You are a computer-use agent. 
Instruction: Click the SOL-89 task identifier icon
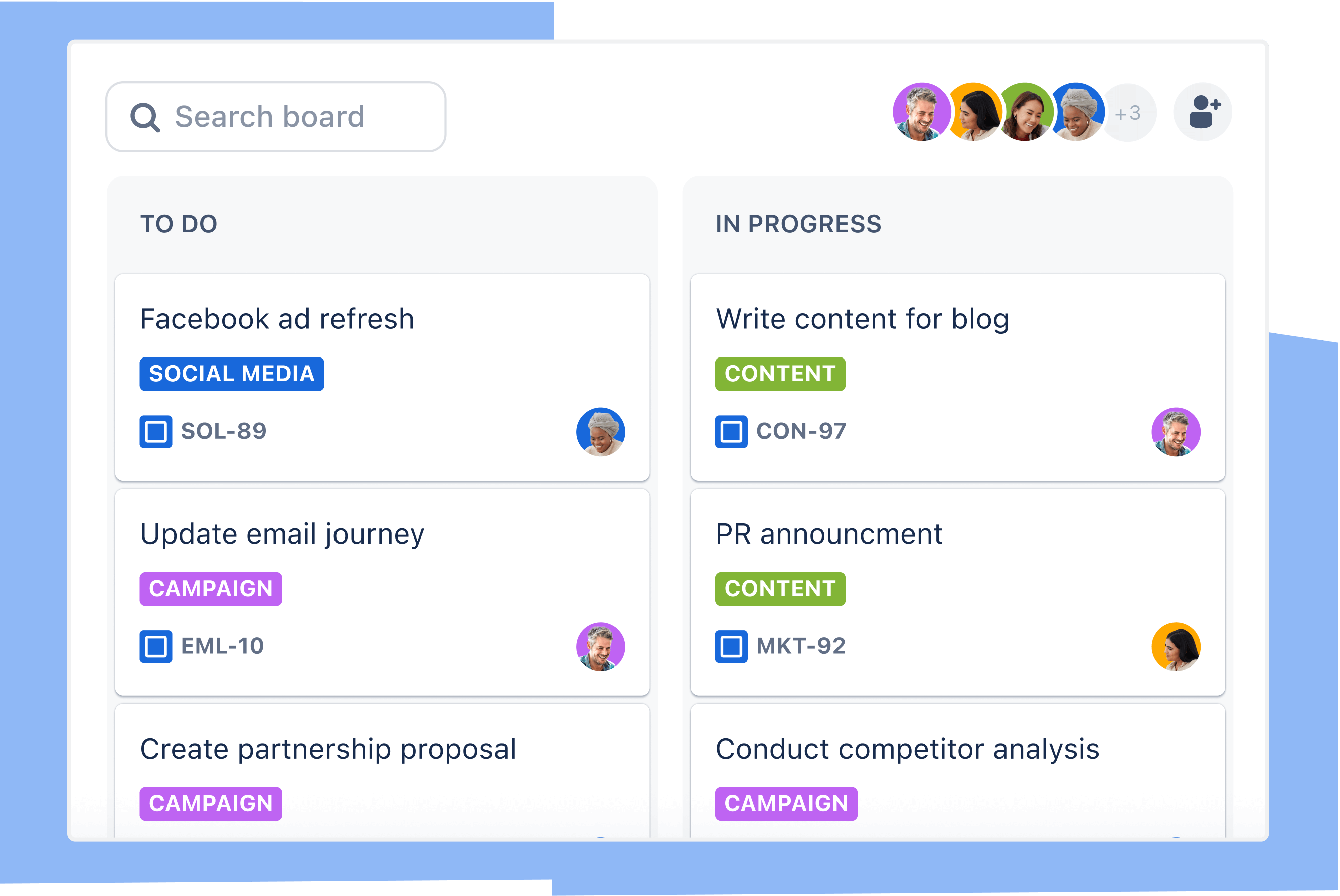coord(155,432)
